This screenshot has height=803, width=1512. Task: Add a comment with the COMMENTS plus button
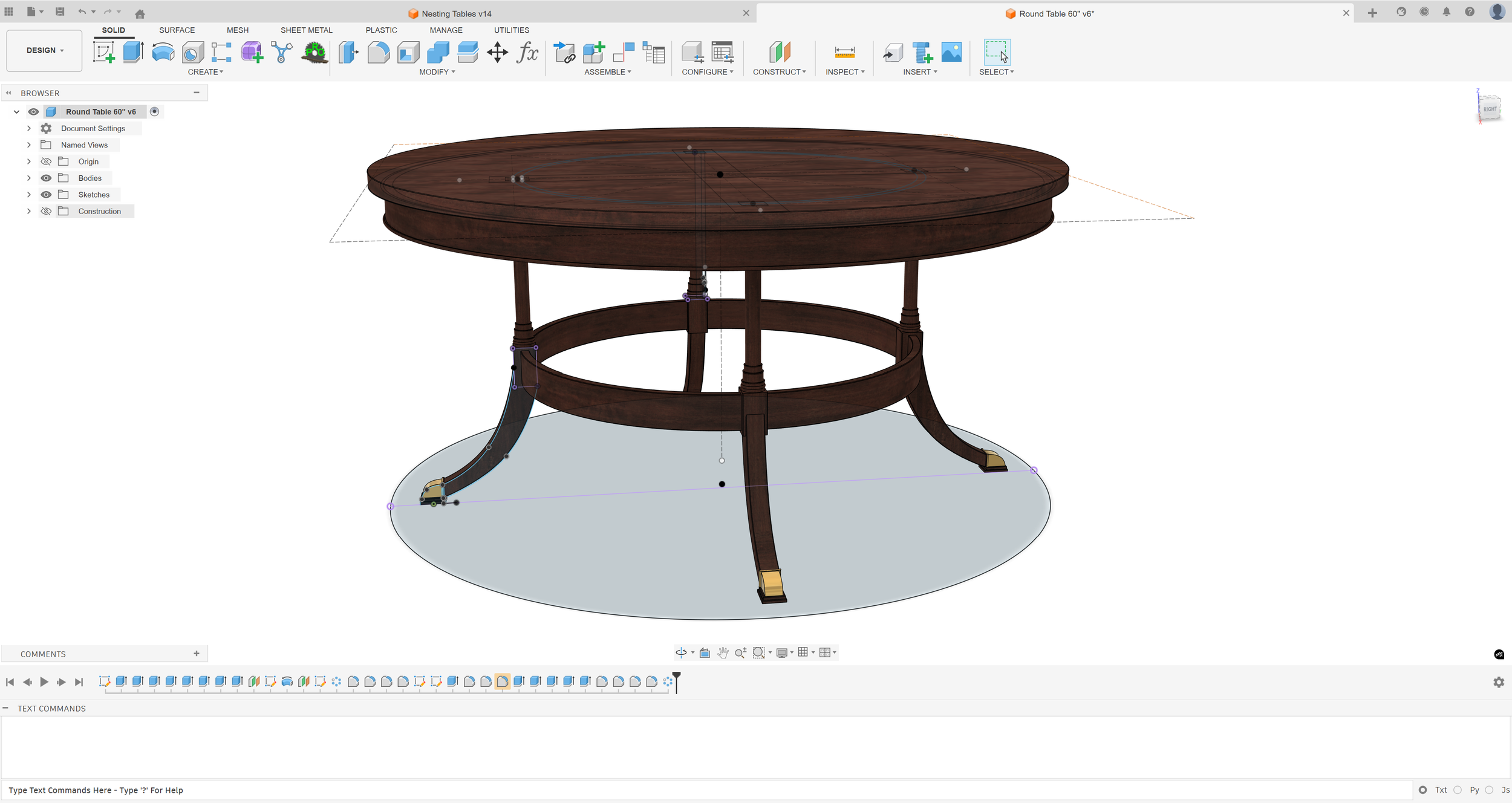point(197,654)
